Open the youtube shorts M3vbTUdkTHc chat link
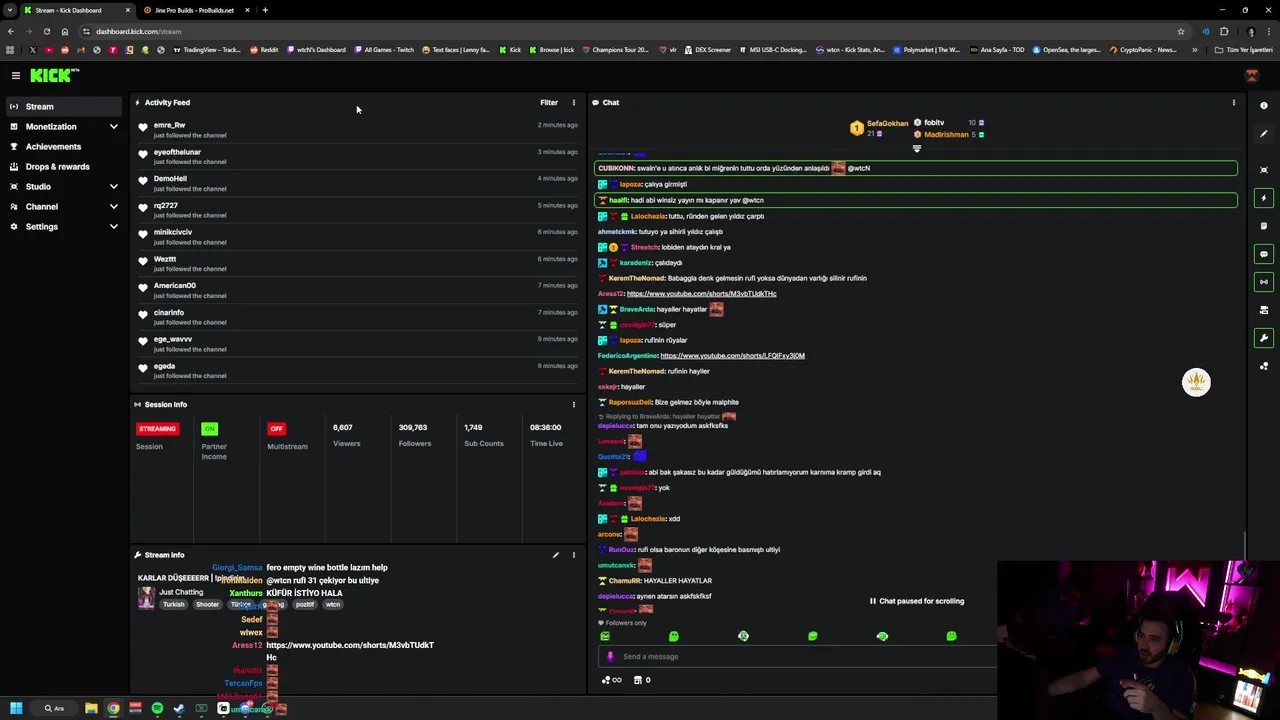This screenshot has height=720, width=1280. 701,294
